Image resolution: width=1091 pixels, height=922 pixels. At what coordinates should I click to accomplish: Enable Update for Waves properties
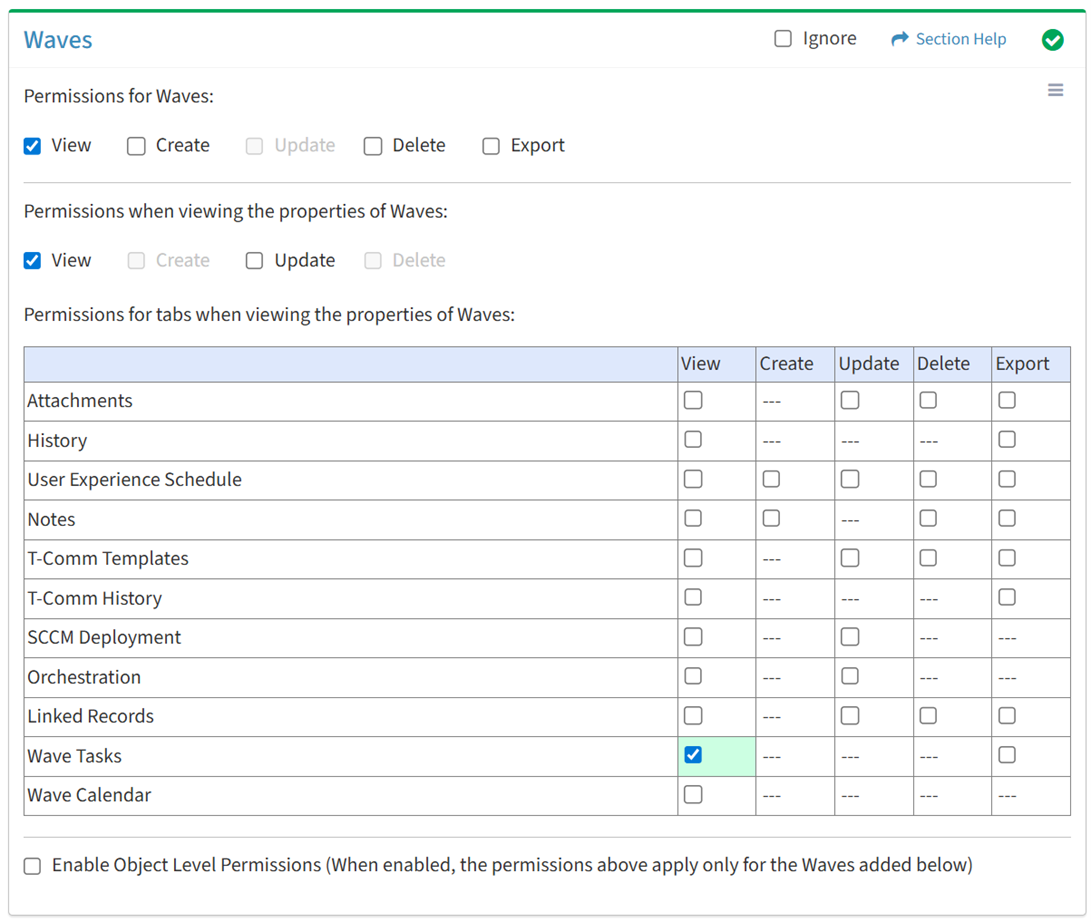tap(255, 261)
